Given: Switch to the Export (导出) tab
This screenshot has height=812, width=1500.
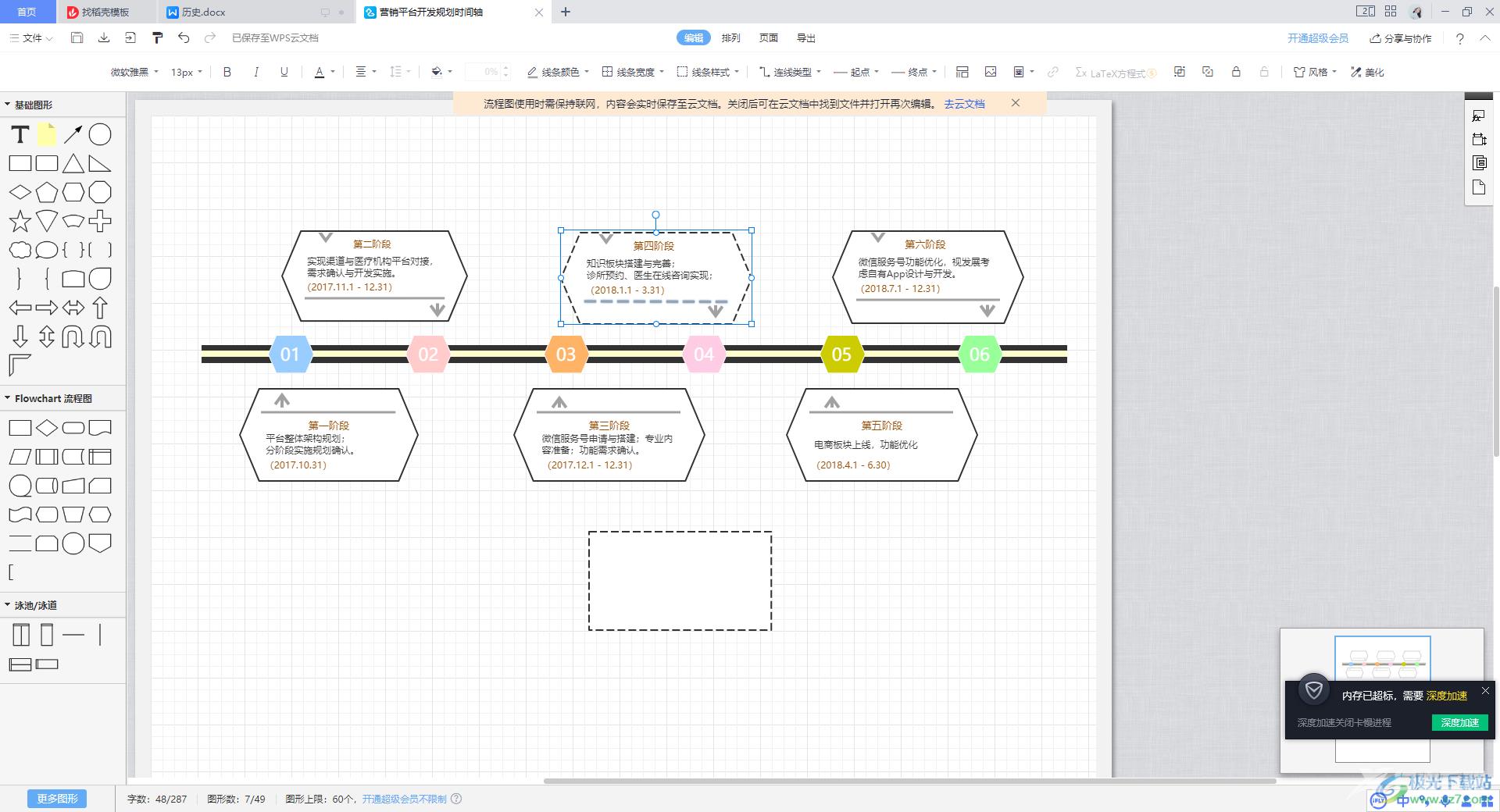Looking at the screenshot, I should click(806, 37).
